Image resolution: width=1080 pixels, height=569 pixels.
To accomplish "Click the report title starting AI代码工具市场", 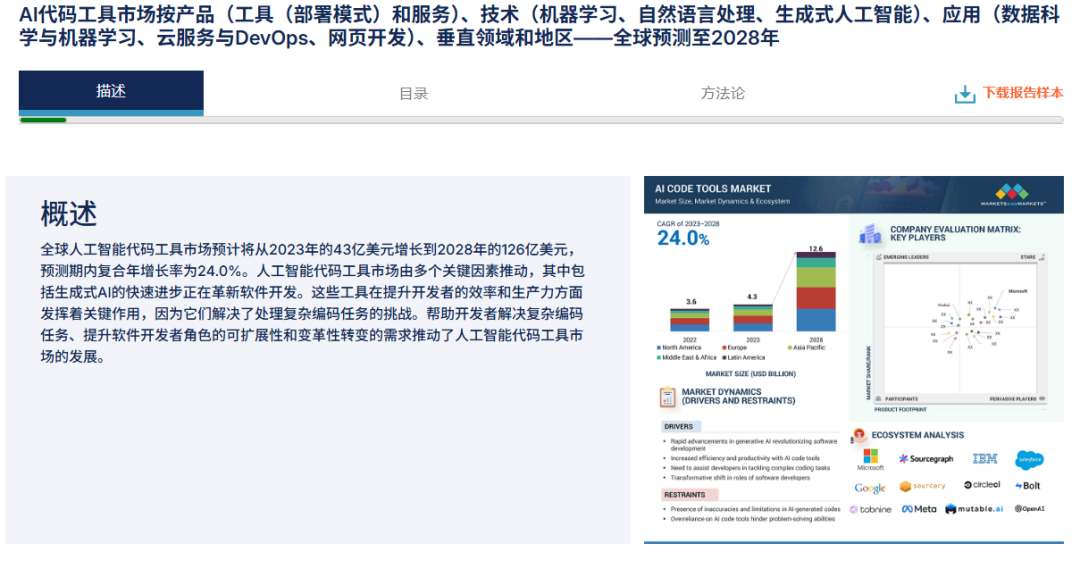I will click(x=539, y=25).
